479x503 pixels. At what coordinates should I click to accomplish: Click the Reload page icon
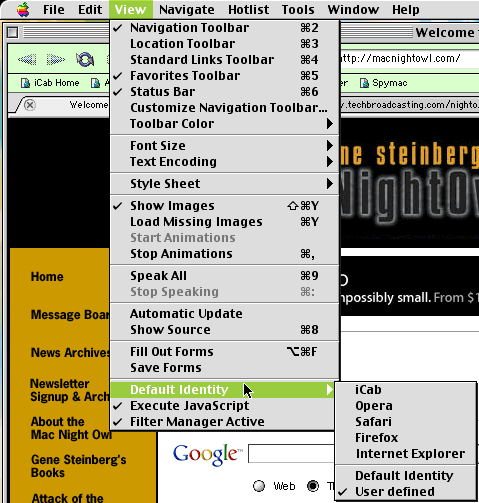(85, 60)
